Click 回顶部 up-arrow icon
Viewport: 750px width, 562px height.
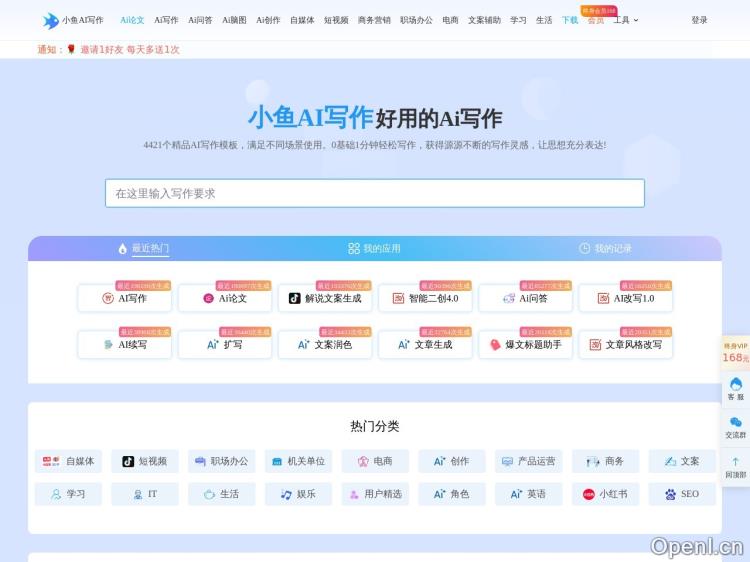point(736,462)
